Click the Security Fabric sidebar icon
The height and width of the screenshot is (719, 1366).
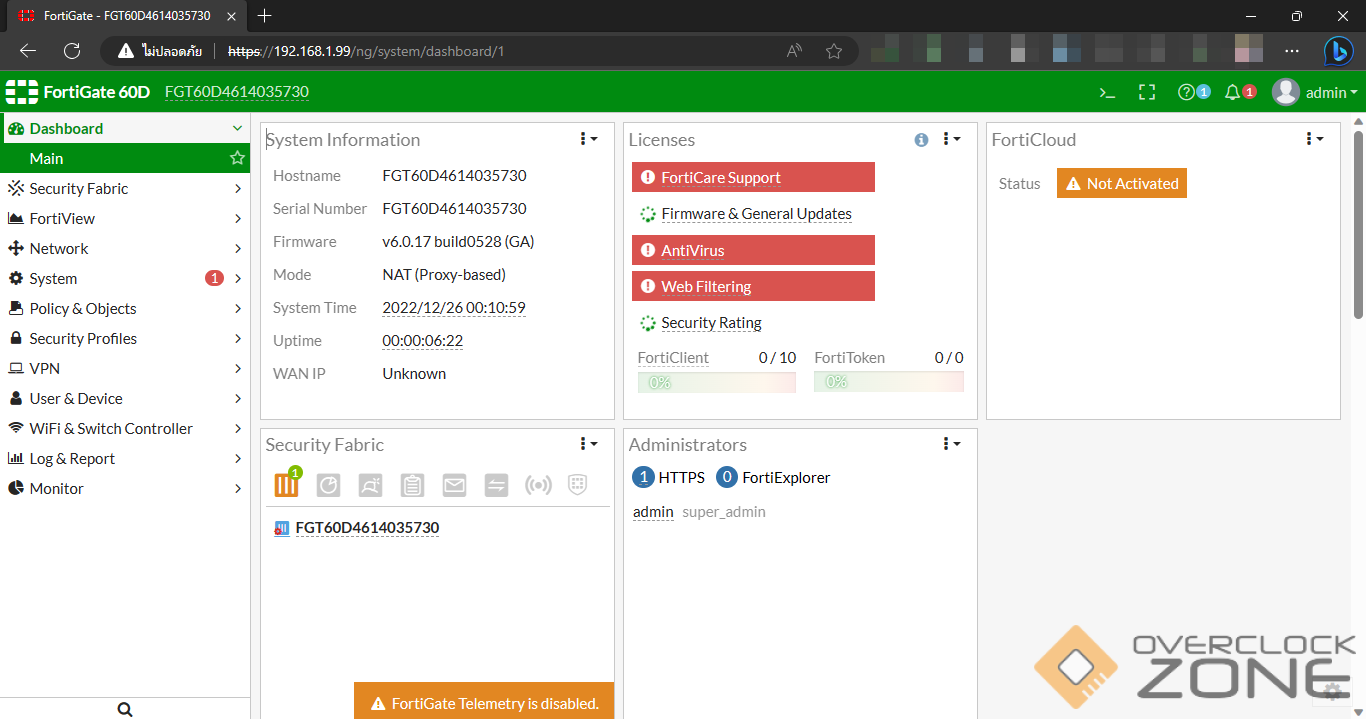(15, 188)
